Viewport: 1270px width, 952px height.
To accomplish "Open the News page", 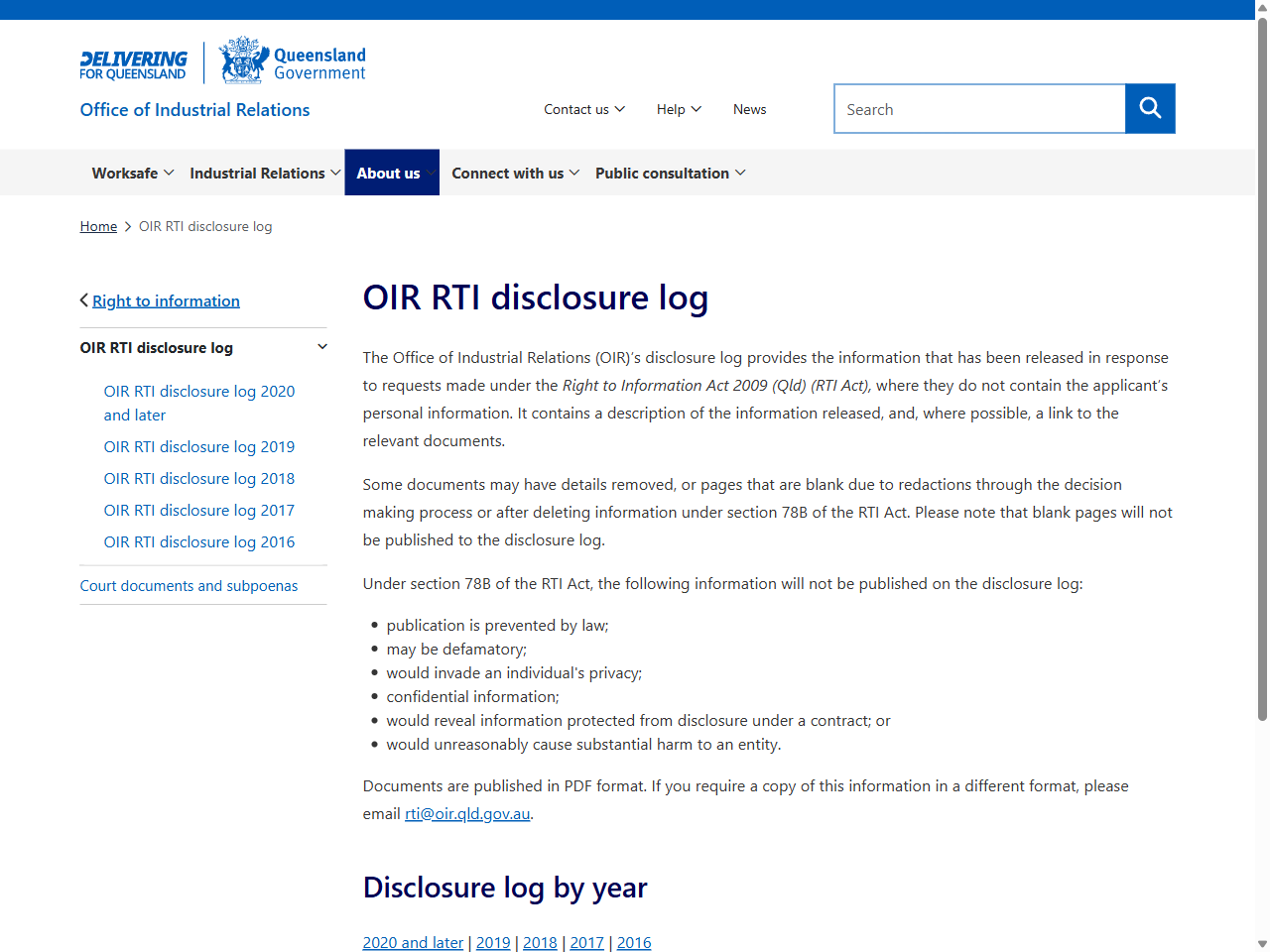I will [749, 109].
